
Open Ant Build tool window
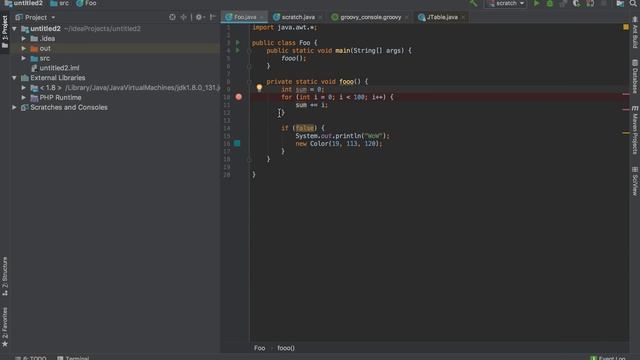pyautogui.click(x=635, y=33)
